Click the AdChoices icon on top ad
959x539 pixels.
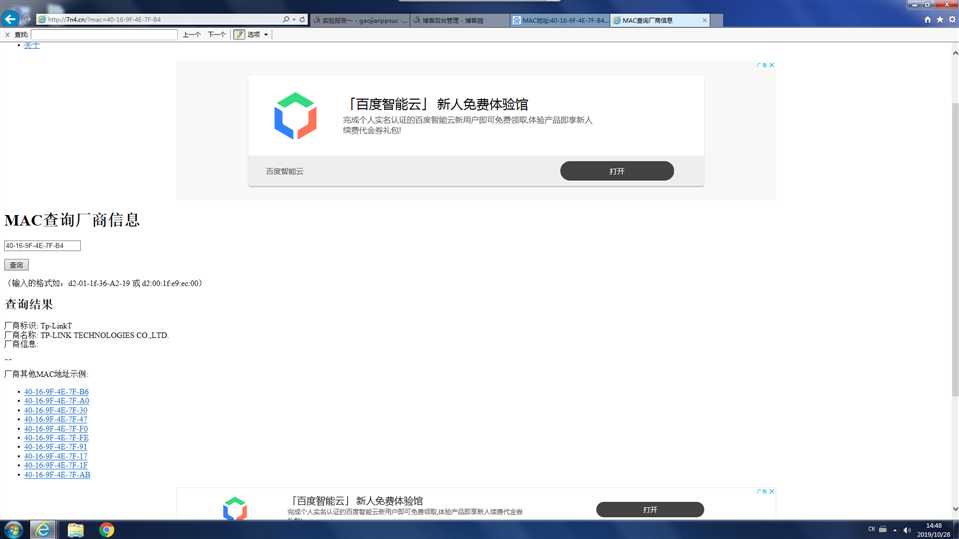pyautogui.click(x=761, y=65)
